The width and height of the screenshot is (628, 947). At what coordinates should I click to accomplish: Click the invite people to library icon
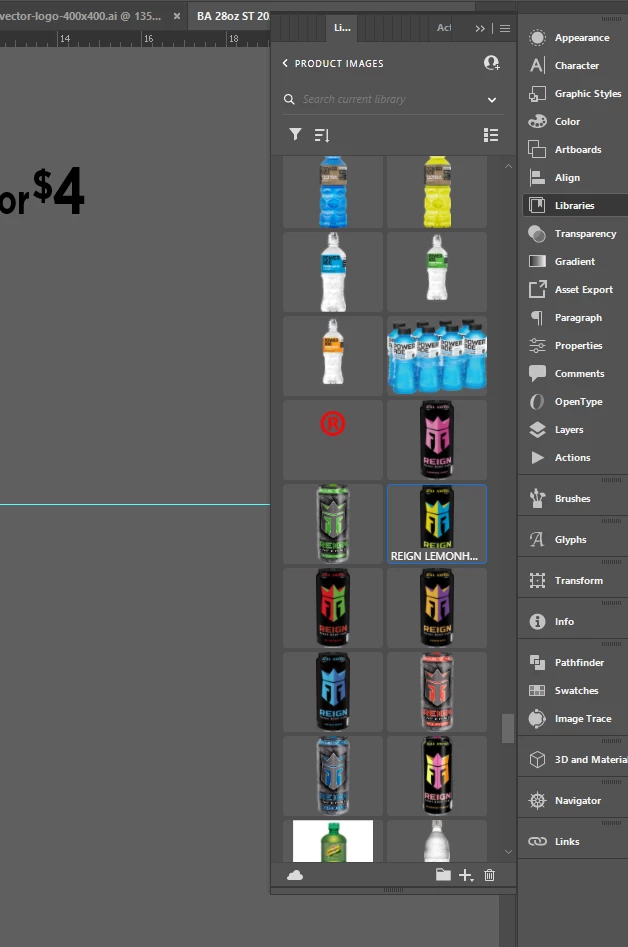tap(492, 63)
